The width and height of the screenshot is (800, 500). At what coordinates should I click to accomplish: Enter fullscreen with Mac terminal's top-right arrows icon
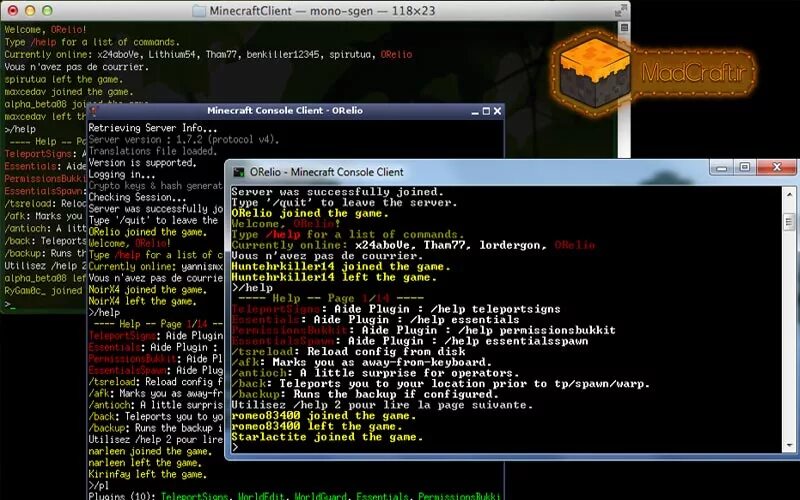620,10
